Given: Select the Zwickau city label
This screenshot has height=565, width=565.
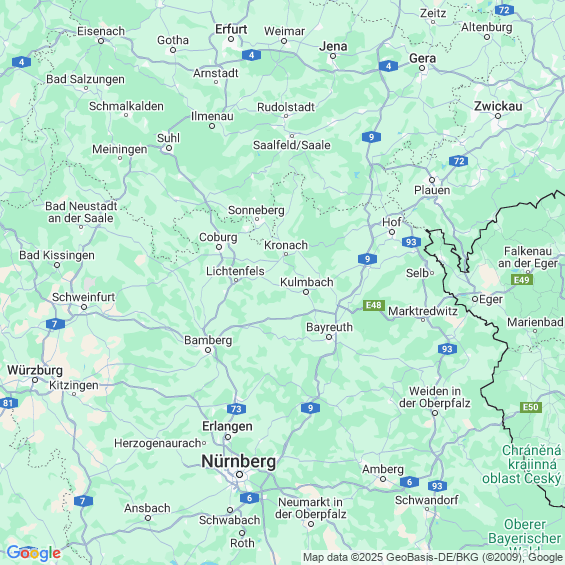Looking at the screenshot, I should pos(498,106).
